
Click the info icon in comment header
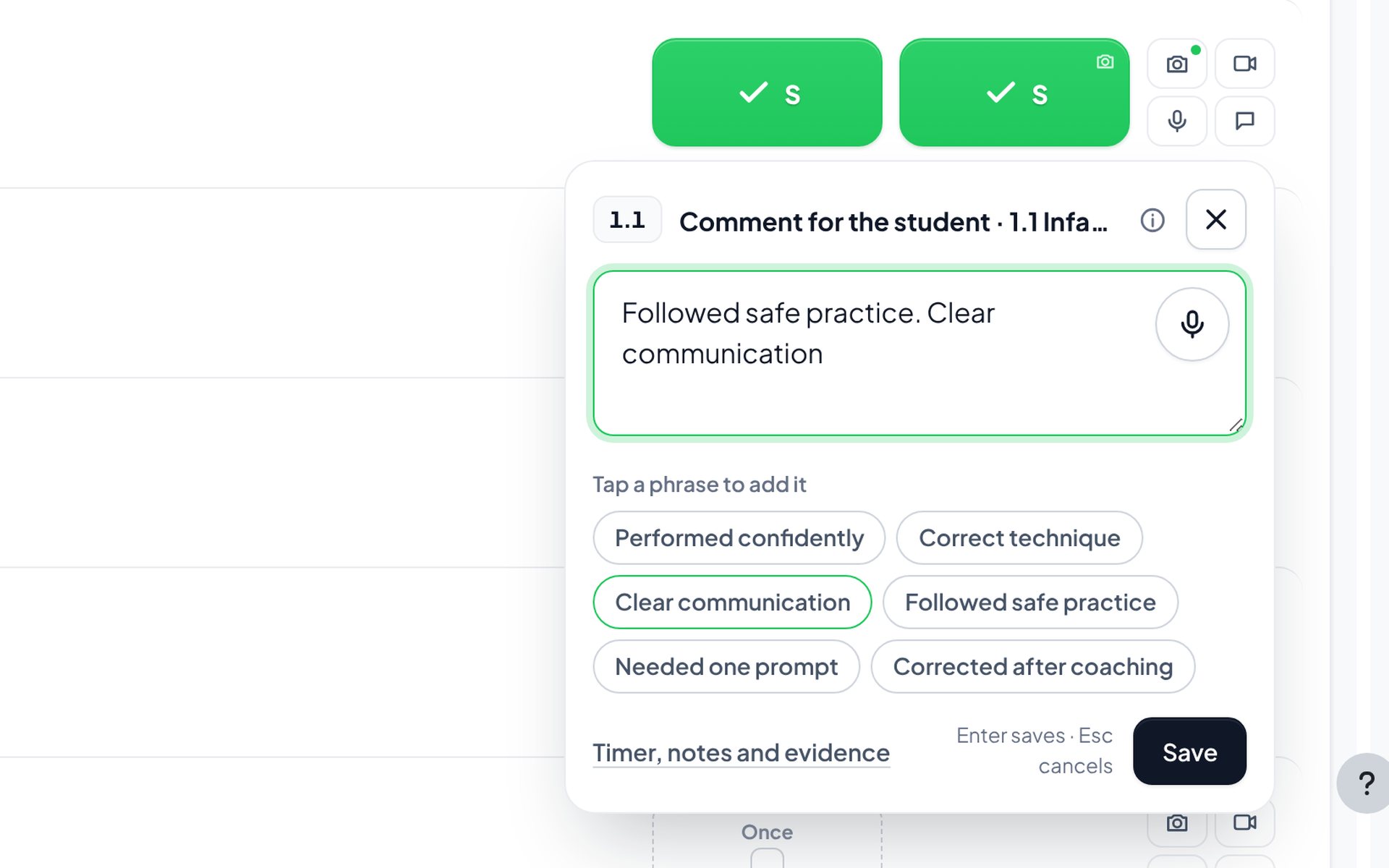coord(1152,220)
